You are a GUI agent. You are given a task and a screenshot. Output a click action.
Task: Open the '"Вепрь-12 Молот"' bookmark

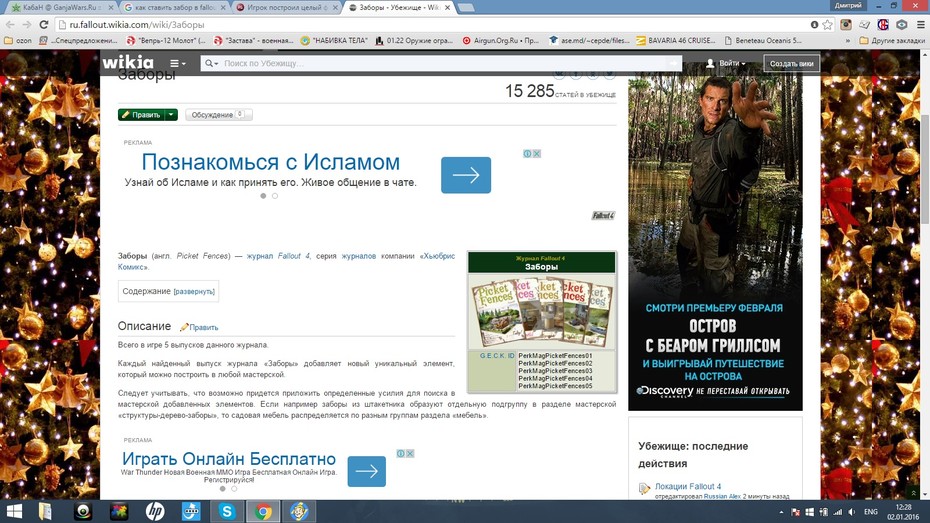165,40
